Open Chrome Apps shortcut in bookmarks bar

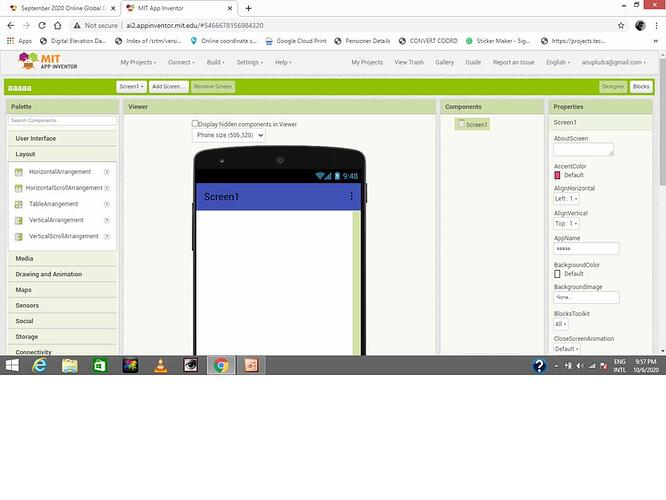coord(20,41)
